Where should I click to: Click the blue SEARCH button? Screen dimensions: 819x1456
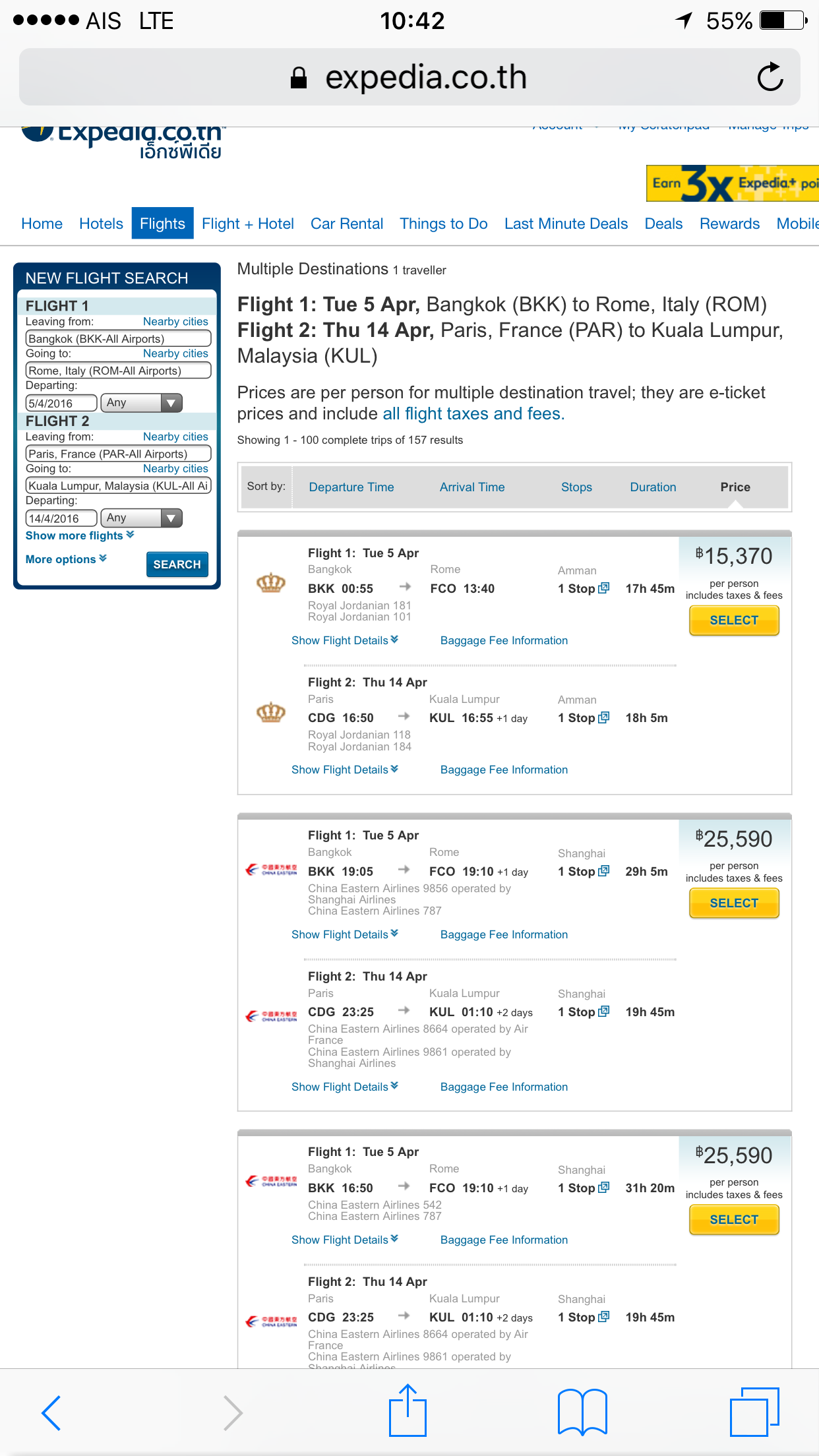(177, 564)
